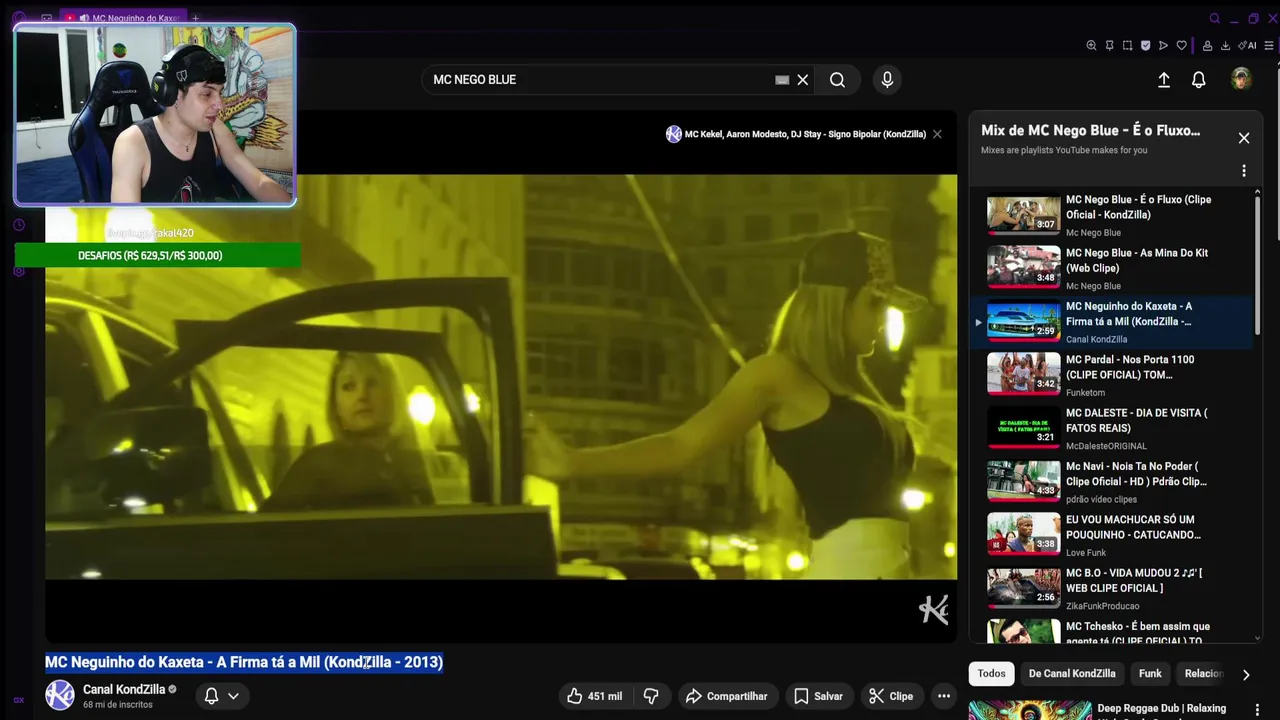Click the YouTube upload/create icon

[1164, 80]
